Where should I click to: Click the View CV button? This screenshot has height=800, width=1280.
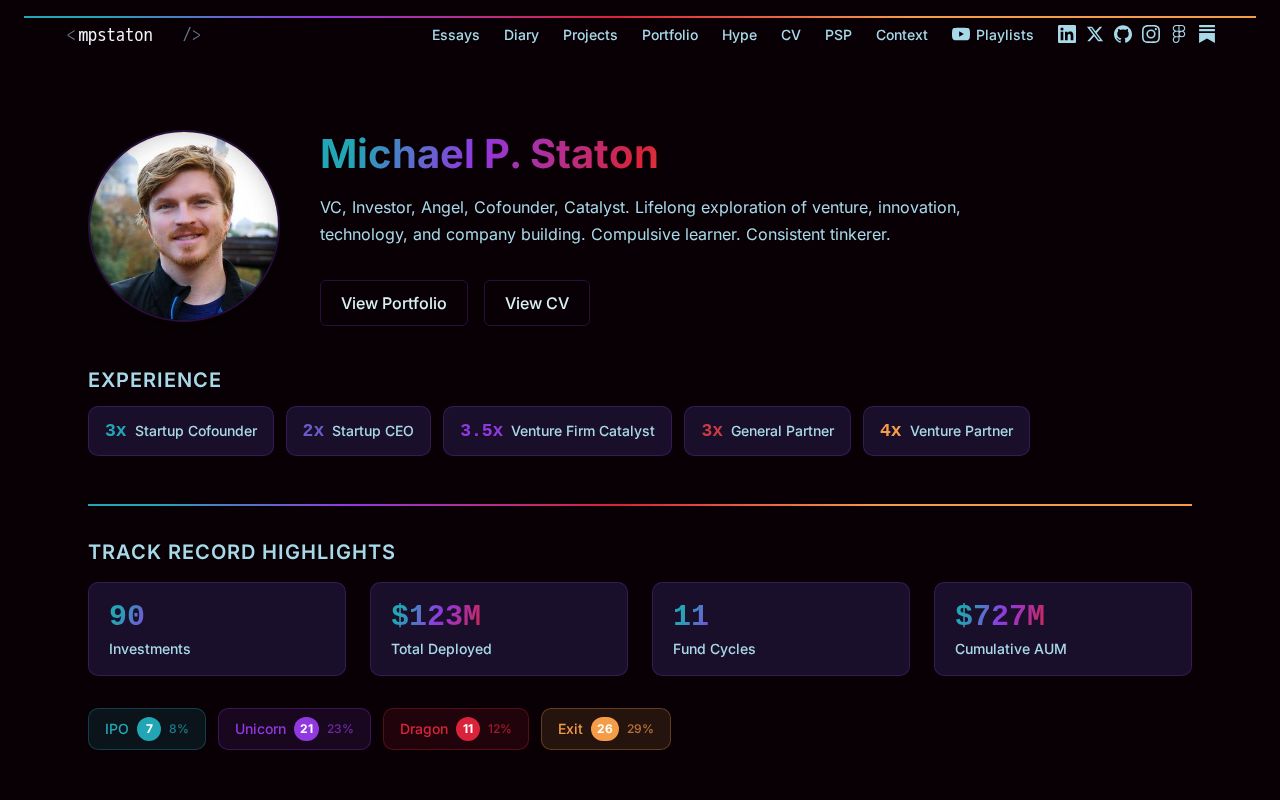[537, 303]
